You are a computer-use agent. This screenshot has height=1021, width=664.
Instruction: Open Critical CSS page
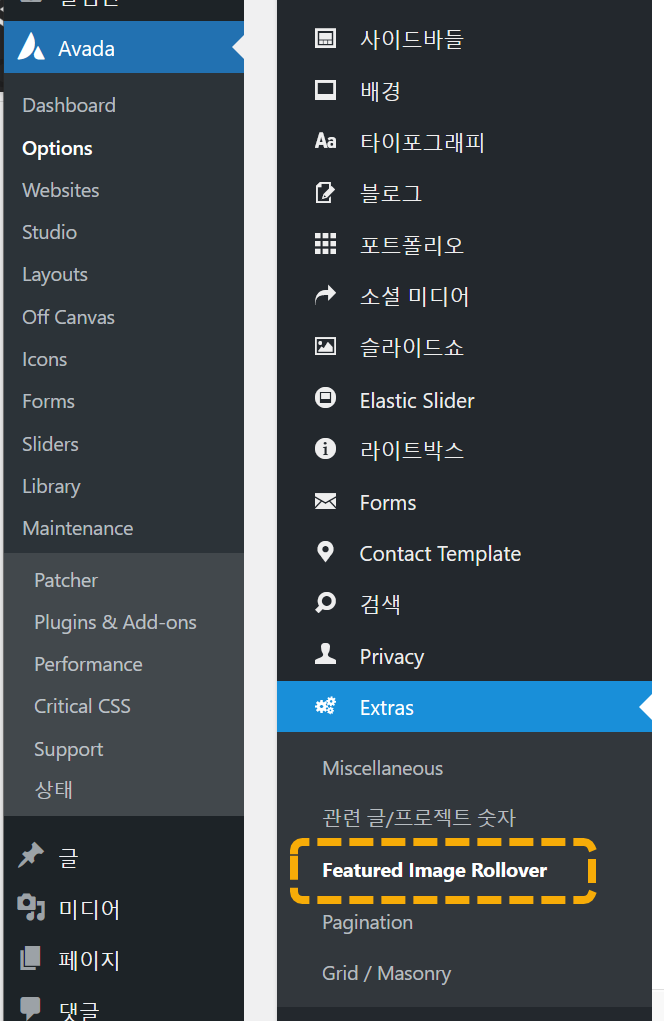click(82, 706)
